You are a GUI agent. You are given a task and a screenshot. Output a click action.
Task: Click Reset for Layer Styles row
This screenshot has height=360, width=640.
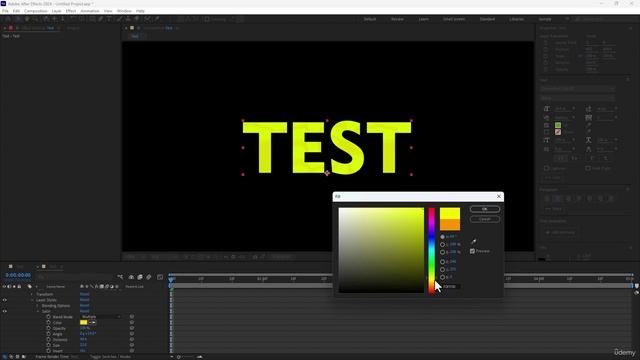[x=84, y=300]
